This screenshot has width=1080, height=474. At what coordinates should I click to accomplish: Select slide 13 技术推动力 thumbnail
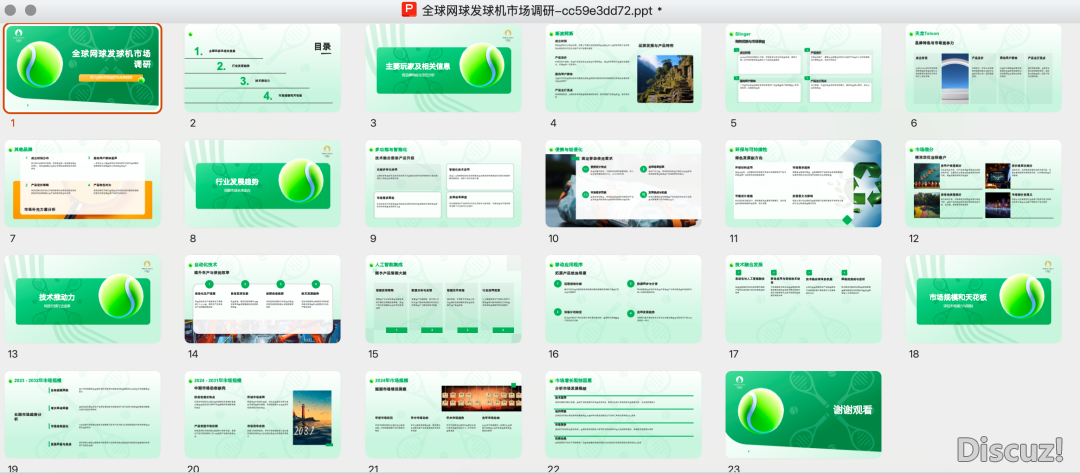(x=83, y=300)
